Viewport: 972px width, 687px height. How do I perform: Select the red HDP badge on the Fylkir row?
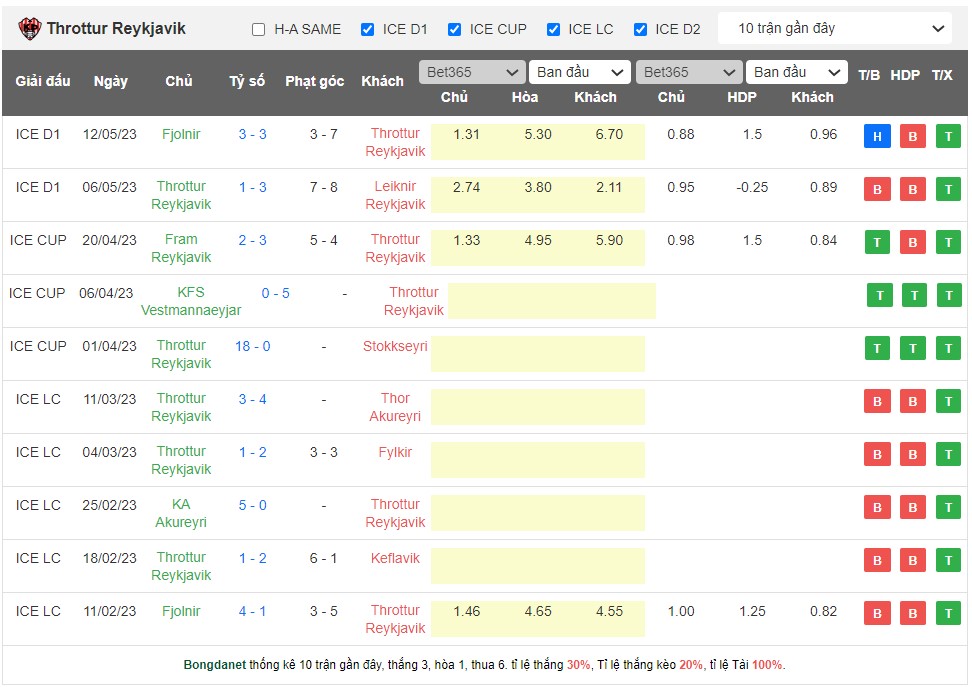tap(912, 454)
